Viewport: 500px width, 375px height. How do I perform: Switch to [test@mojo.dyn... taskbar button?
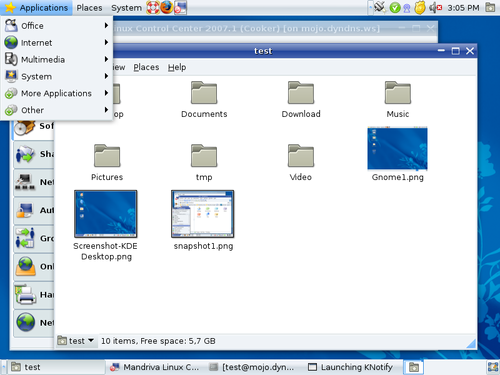pos(253,367)
